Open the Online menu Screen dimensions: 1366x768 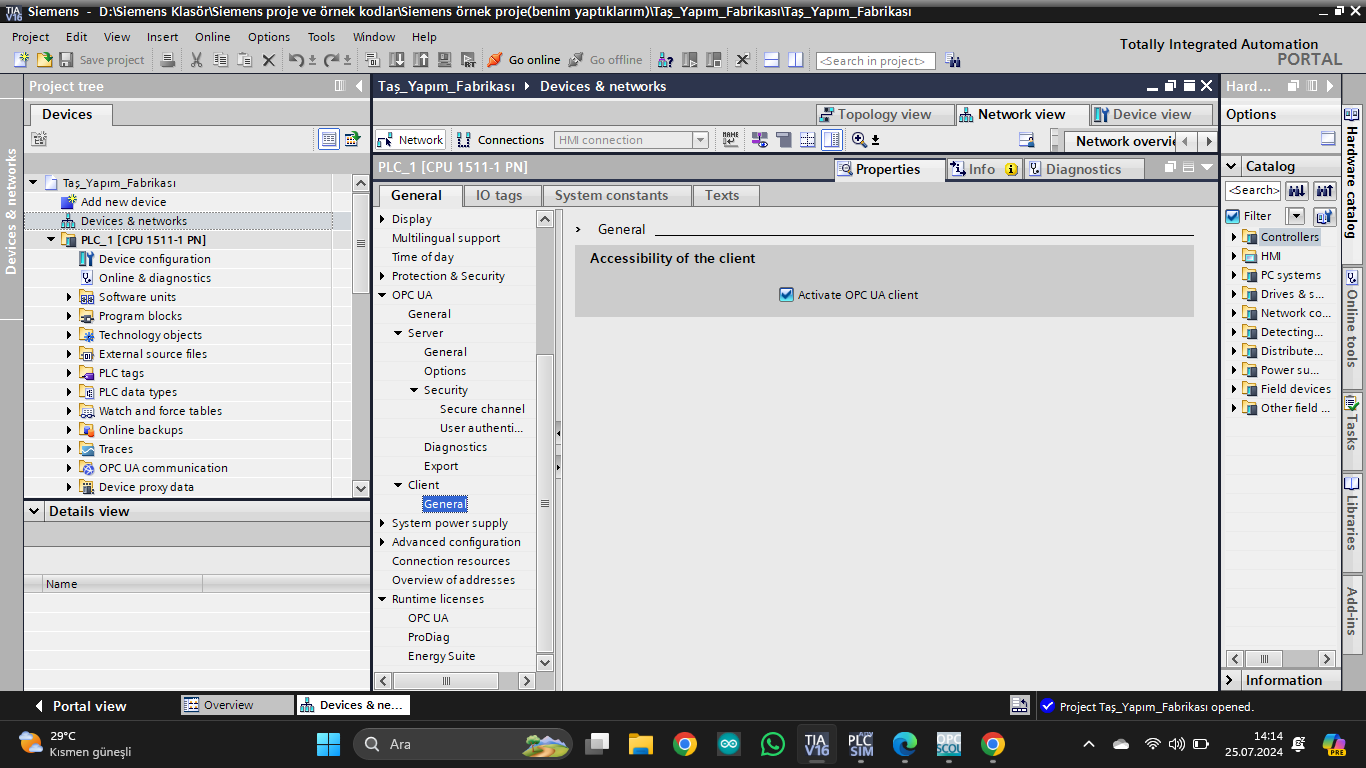[x=212, y=37]
